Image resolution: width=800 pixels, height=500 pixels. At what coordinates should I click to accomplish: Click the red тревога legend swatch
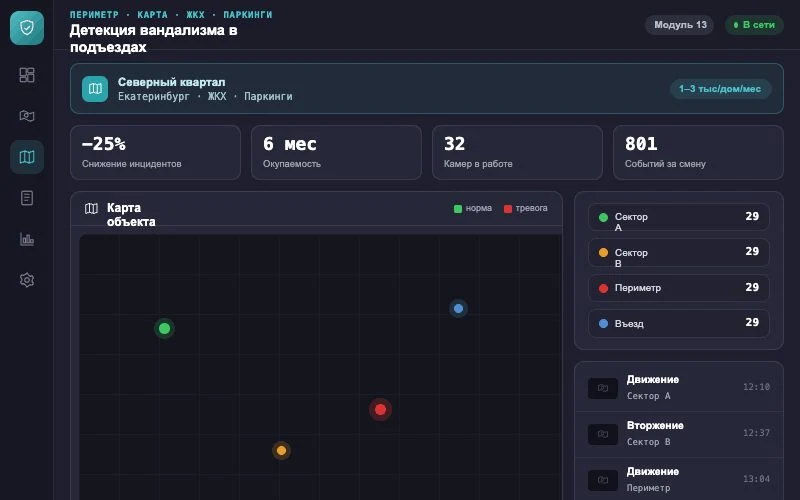pyautogui.click(x=508, y=209)
